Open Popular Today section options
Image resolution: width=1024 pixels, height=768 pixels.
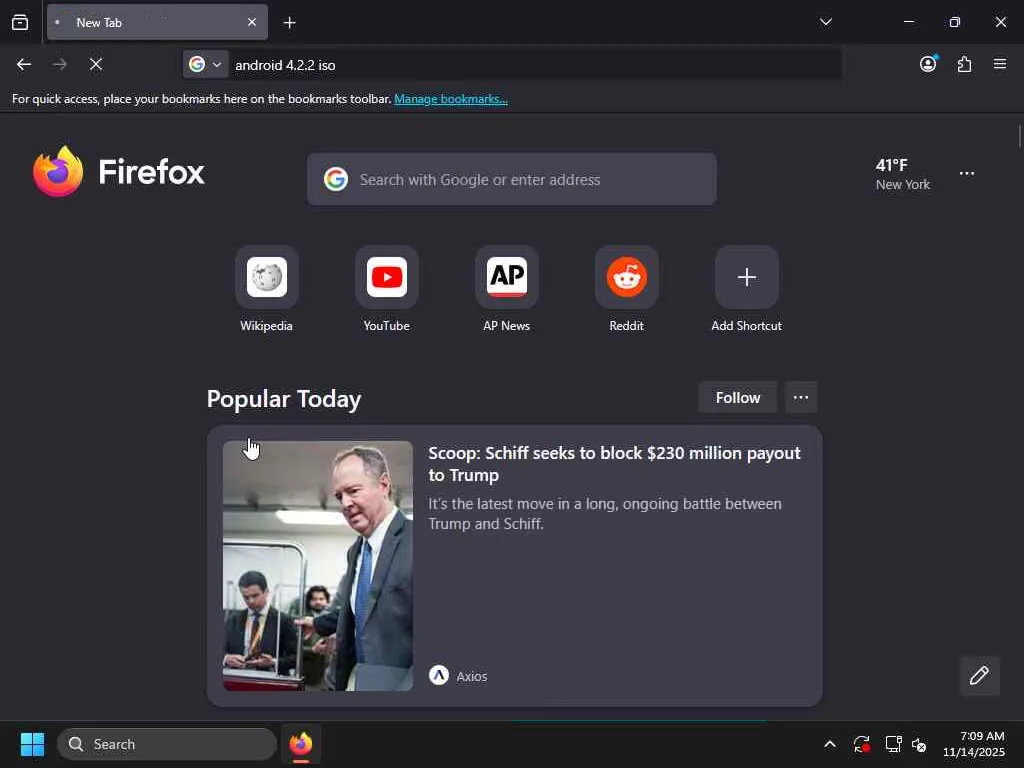801,398
